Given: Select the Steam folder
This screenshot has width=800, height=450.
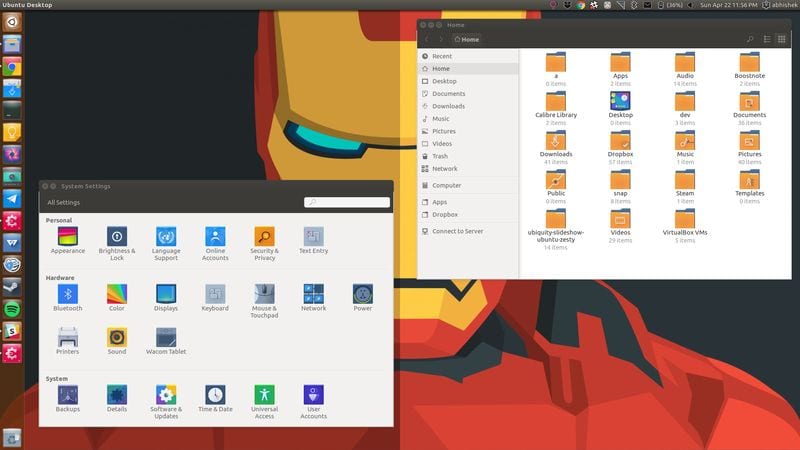Looking at the screenshot, I should tap(685, 186).
